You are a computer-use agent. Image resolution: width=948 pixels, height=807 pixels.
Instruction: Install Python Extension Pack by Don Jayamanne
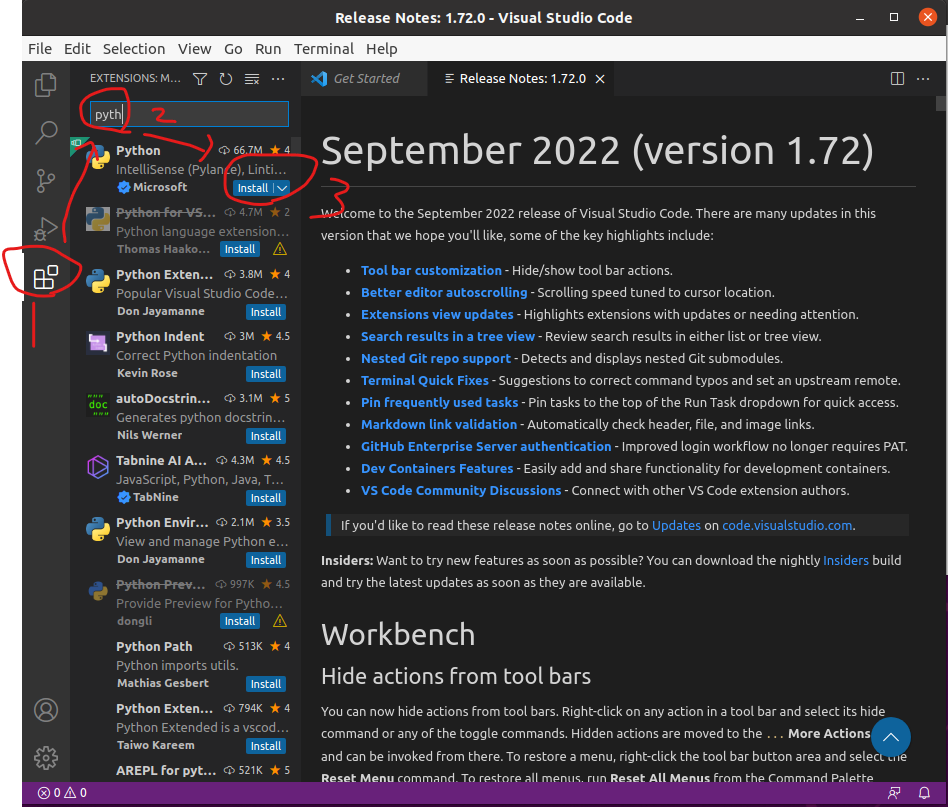click(x=266, y=312)
